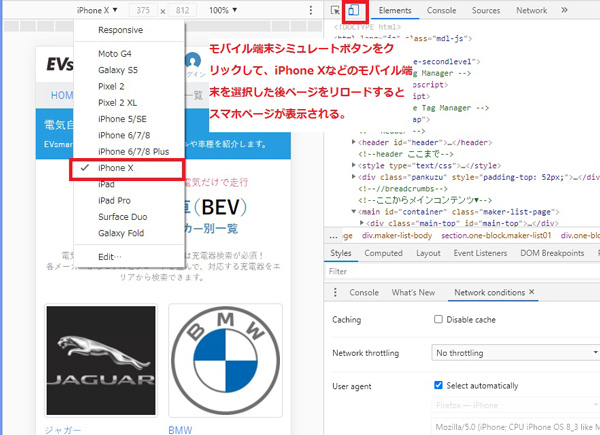Switch to the Console tab in DevTools header
This screenshot has width=600, height=435.
tap(441, 10)
